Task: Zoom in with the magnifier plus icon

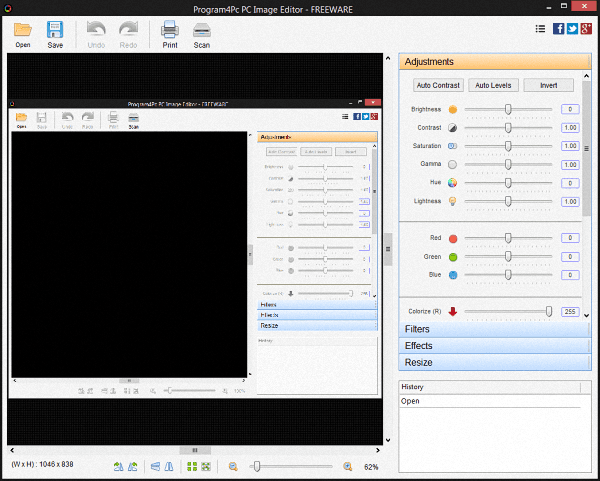Action: [347, 467]
